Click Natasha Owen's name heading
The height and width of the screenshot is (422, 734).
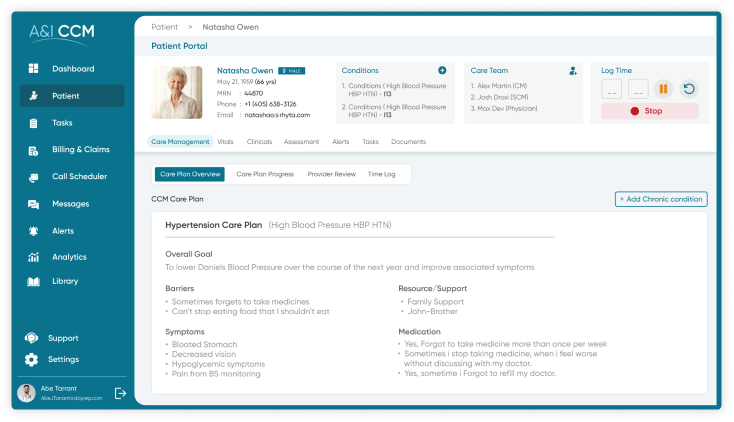point(245,71)
